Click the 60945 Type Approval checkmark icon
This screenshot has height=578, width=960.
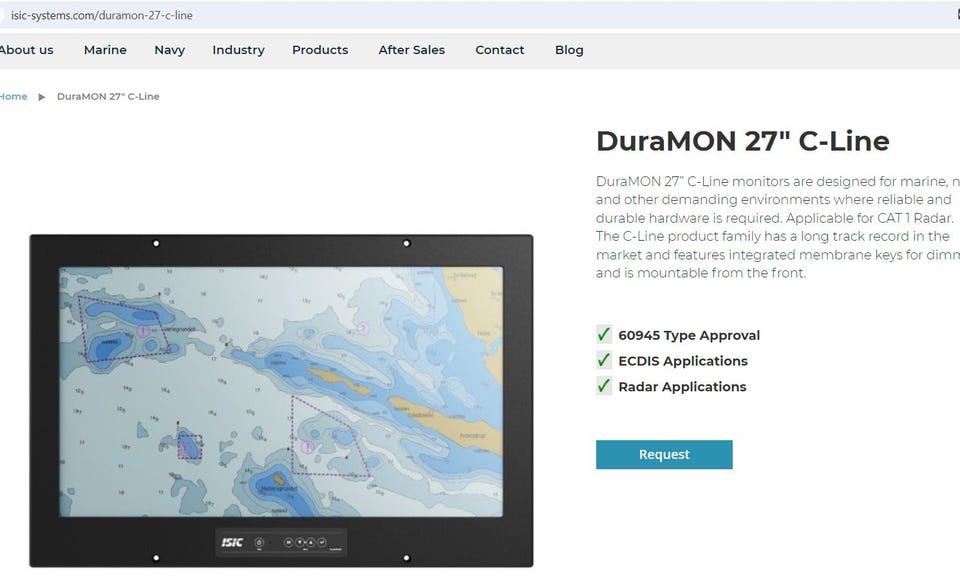[x=604, y=334]
